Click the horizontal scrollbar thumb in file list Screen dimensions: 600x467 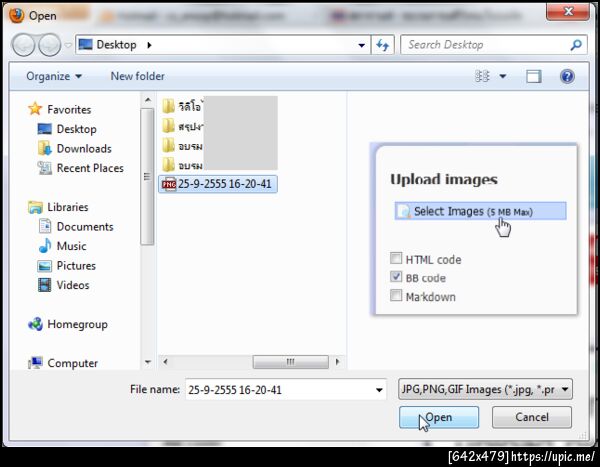[x=290, y=362]
